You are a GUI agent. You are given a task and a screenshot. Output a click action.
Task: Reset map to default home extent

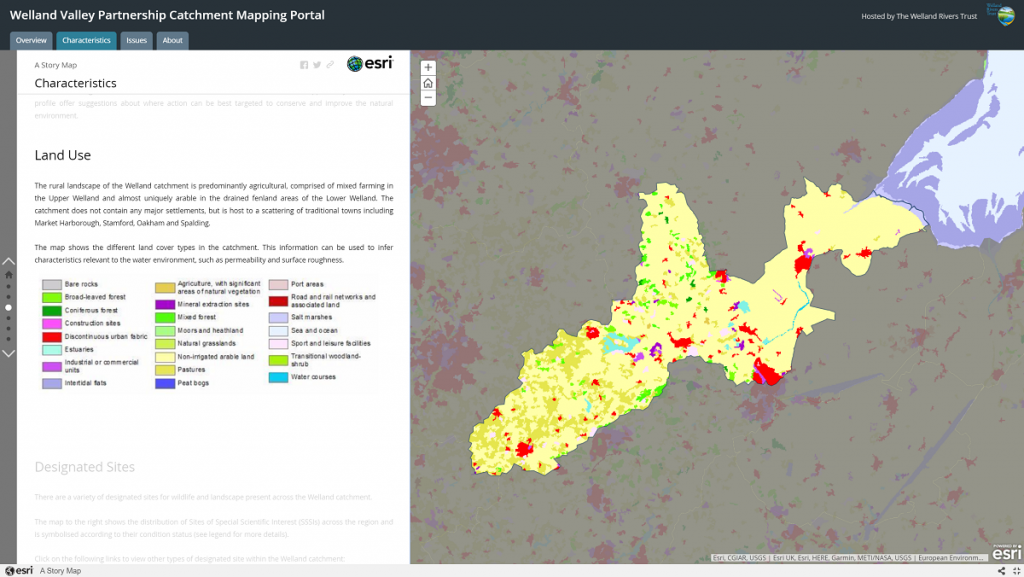[428, 83]
